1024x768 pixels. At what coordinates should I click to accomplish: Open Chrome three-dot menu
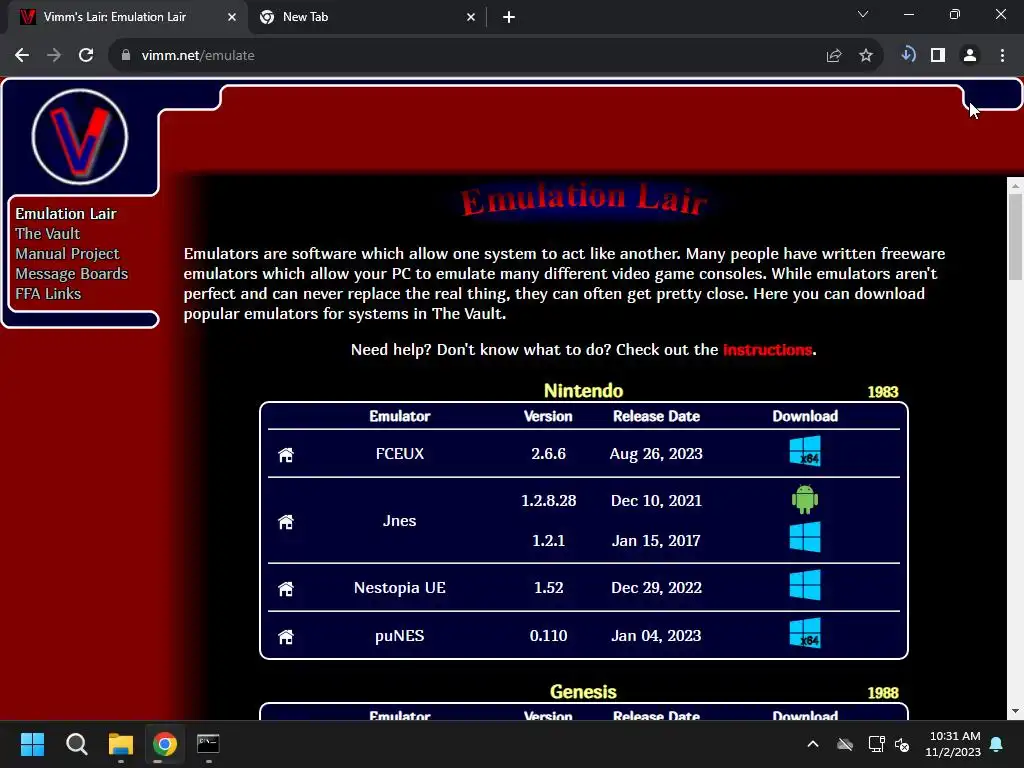tap(1002, 56)
